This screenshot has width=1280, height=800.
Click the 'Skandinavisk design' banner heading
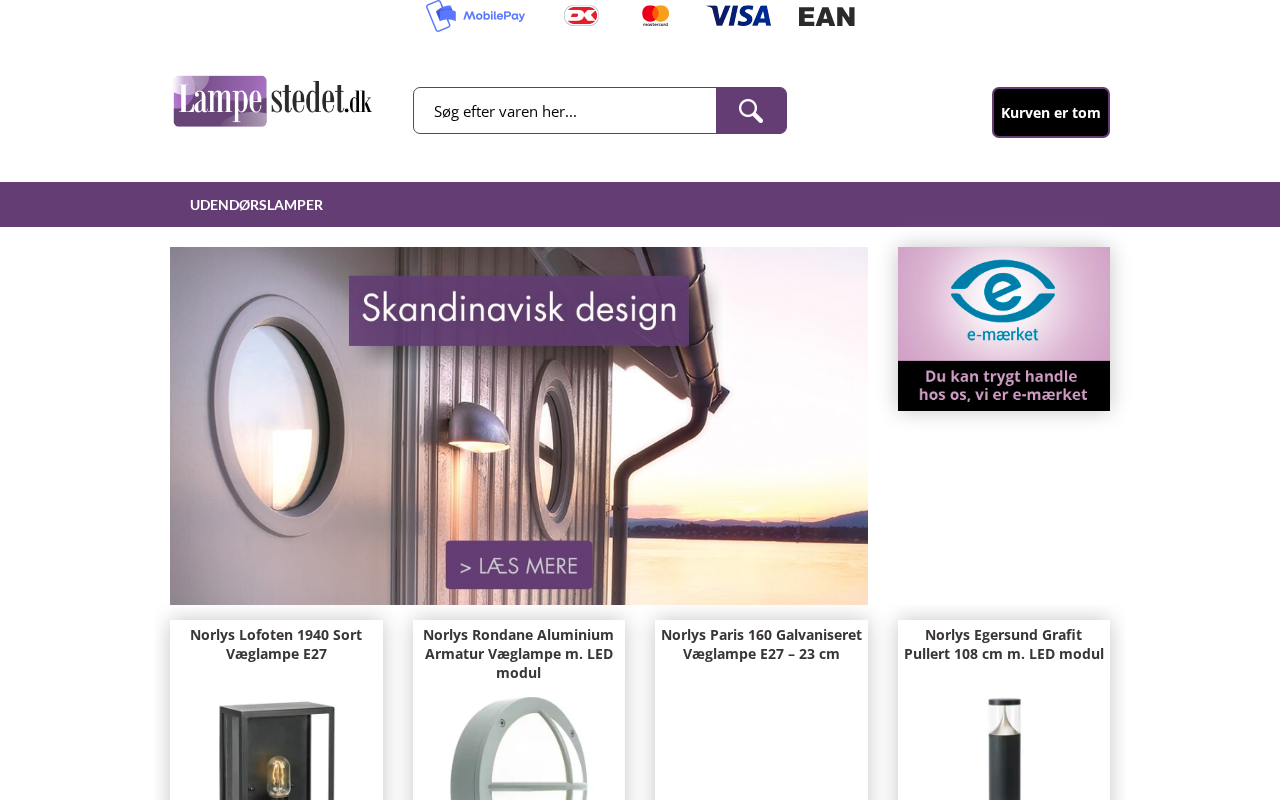[519, 311]
